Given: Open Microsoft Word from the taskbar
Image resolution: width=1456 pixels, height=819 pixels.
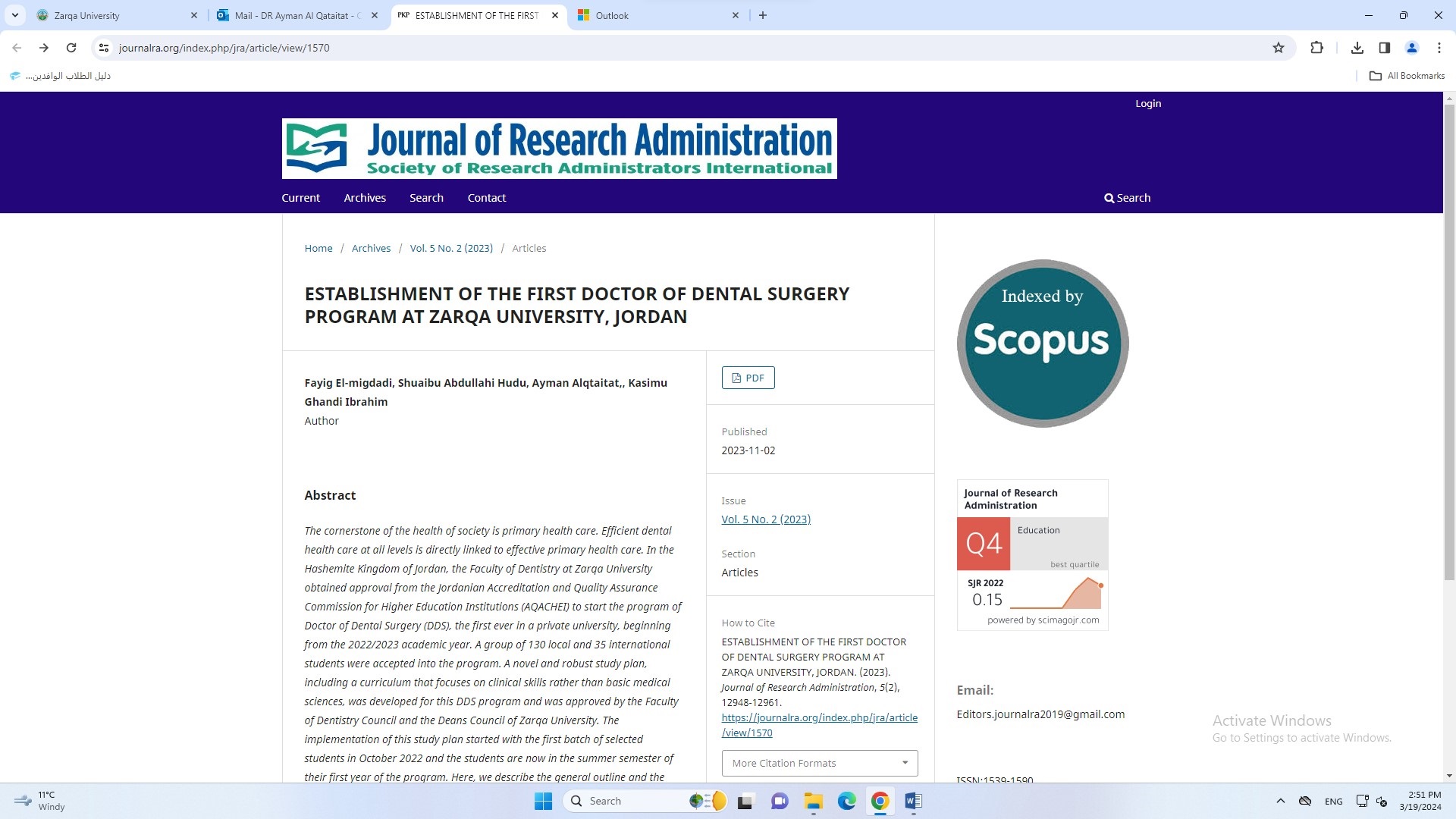Looking at the screenshot, I should 913,801.
